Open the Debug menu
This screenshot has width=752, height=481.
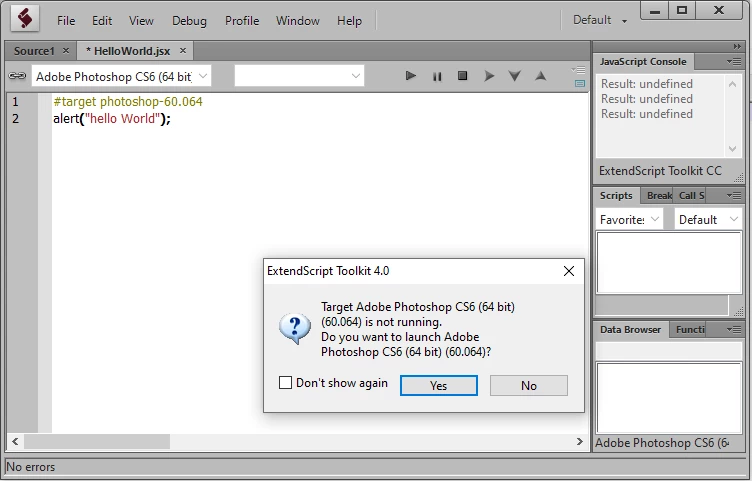click(x=189, y=21)
